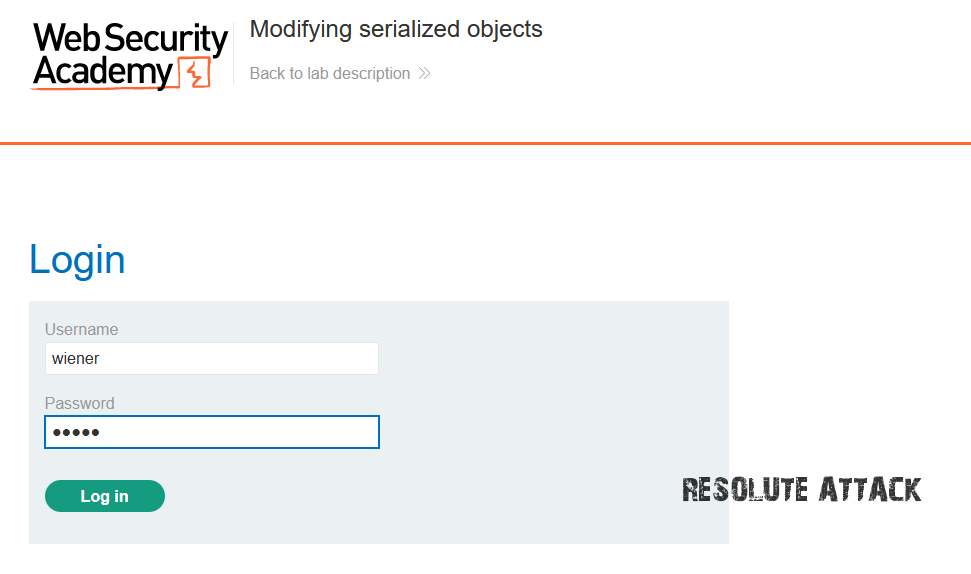Screen dimensions: 971x574
Task: Open the Back to lab description link
Action: point(329,73)
